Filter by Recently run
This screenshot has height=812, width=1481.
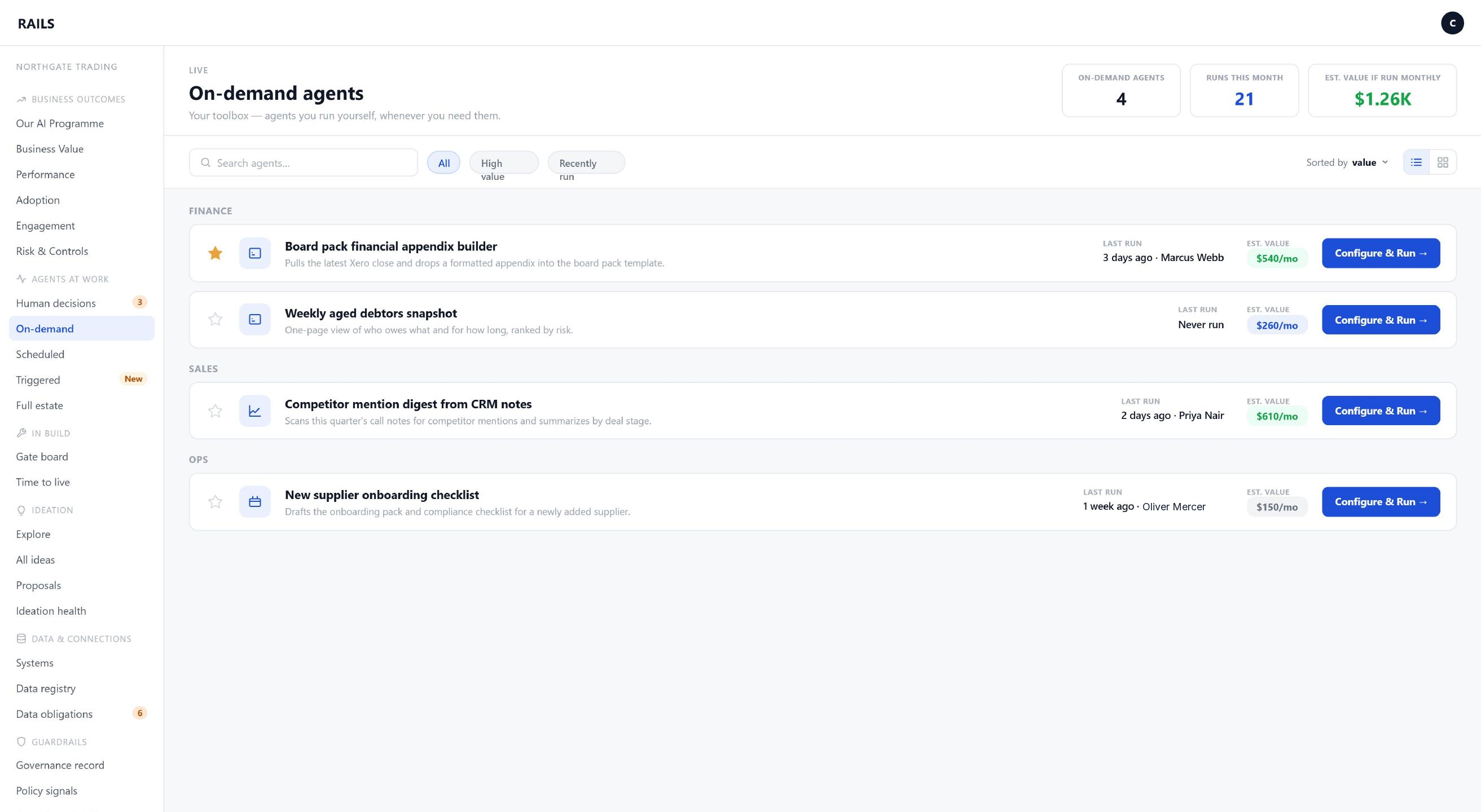pos(586,162)
